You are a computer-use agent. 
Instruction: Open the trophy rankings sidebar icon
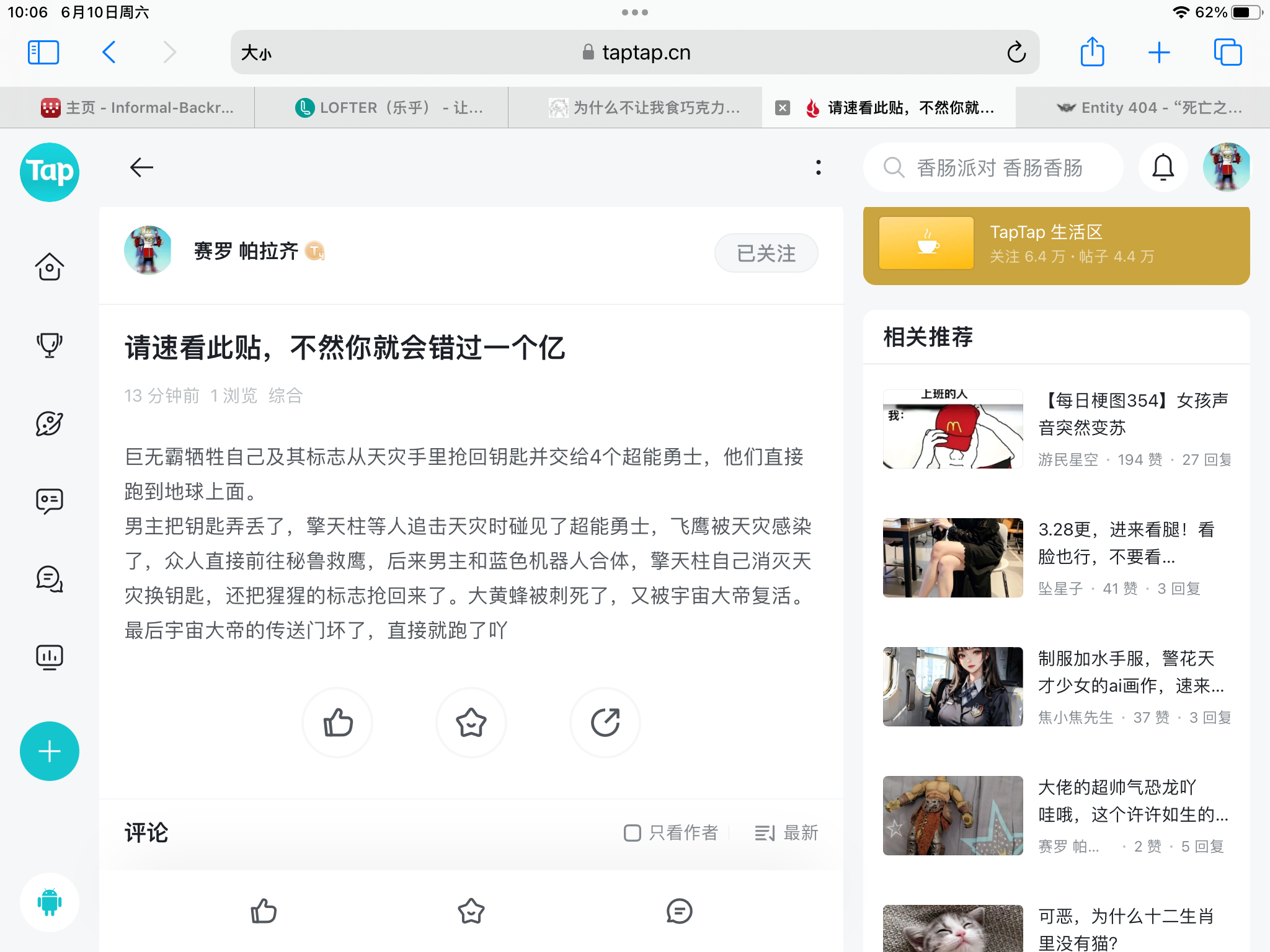[x=50, y=345]
